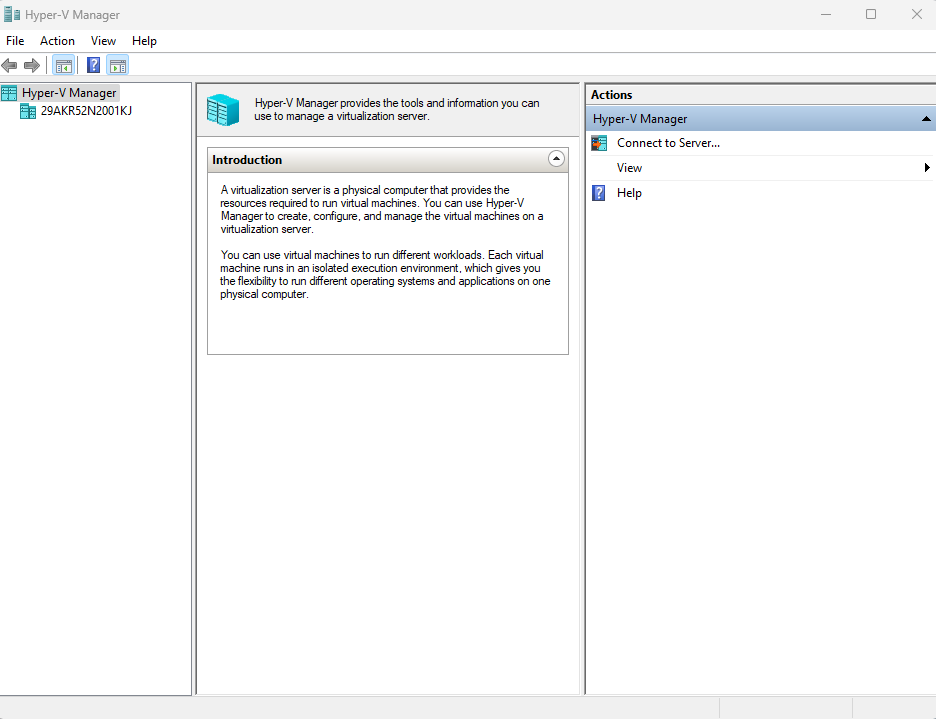
Task: Collapse the Introduction section
Action: pos(556,159)
